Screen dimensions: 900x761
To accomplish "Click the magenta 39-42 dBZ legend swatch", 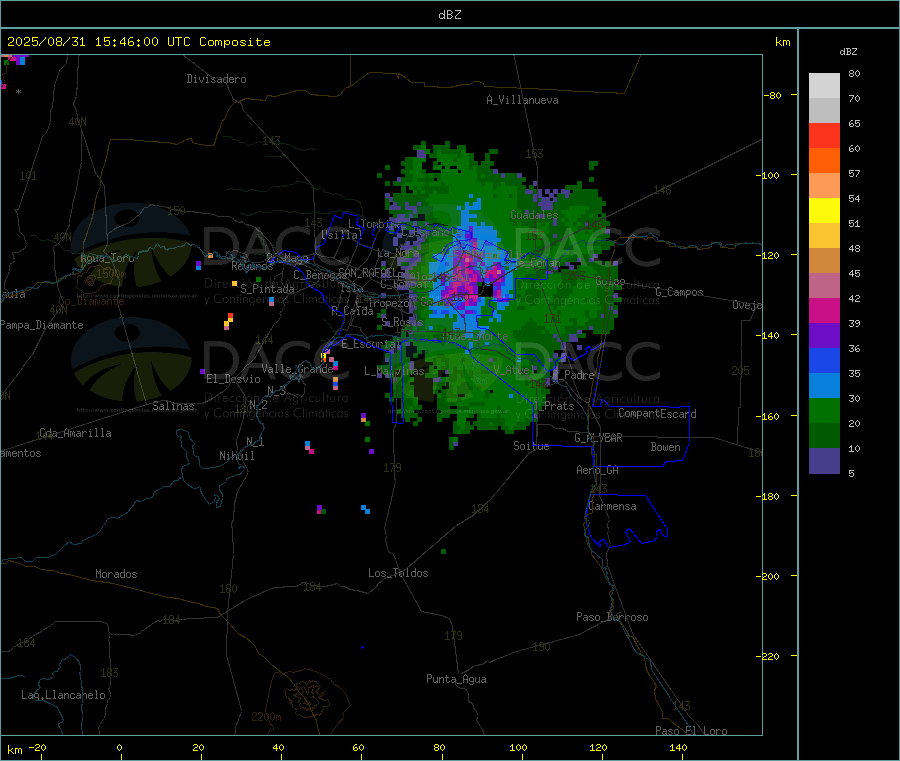I will click(x=824, y=310).
